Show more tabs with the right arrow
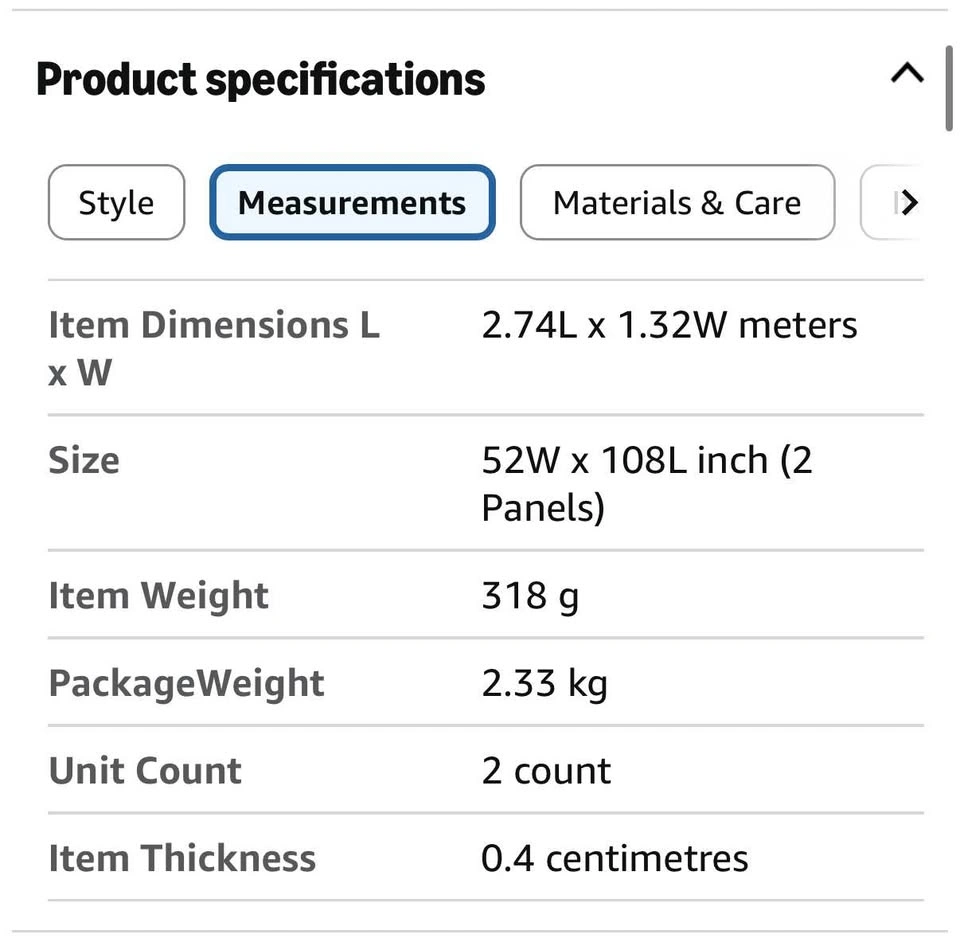Screen dimensions: 960x938 coord(910,202)
